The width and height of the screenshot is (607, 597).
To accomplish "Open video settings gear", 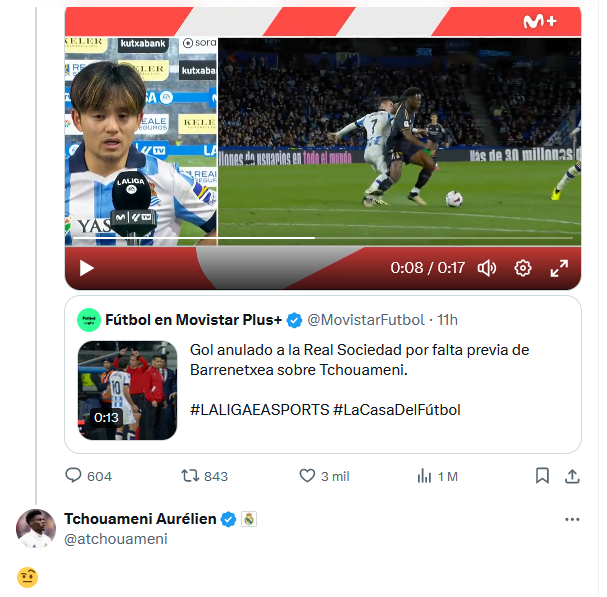I will point(522,268).
